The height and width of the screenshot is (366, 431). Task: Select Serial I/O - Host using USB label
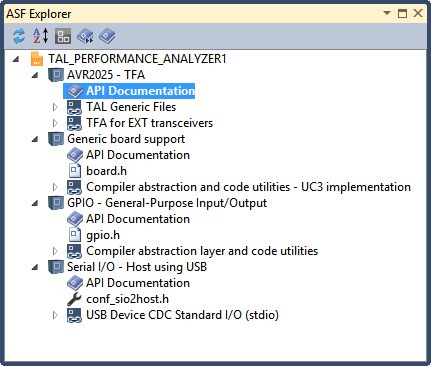137,267
